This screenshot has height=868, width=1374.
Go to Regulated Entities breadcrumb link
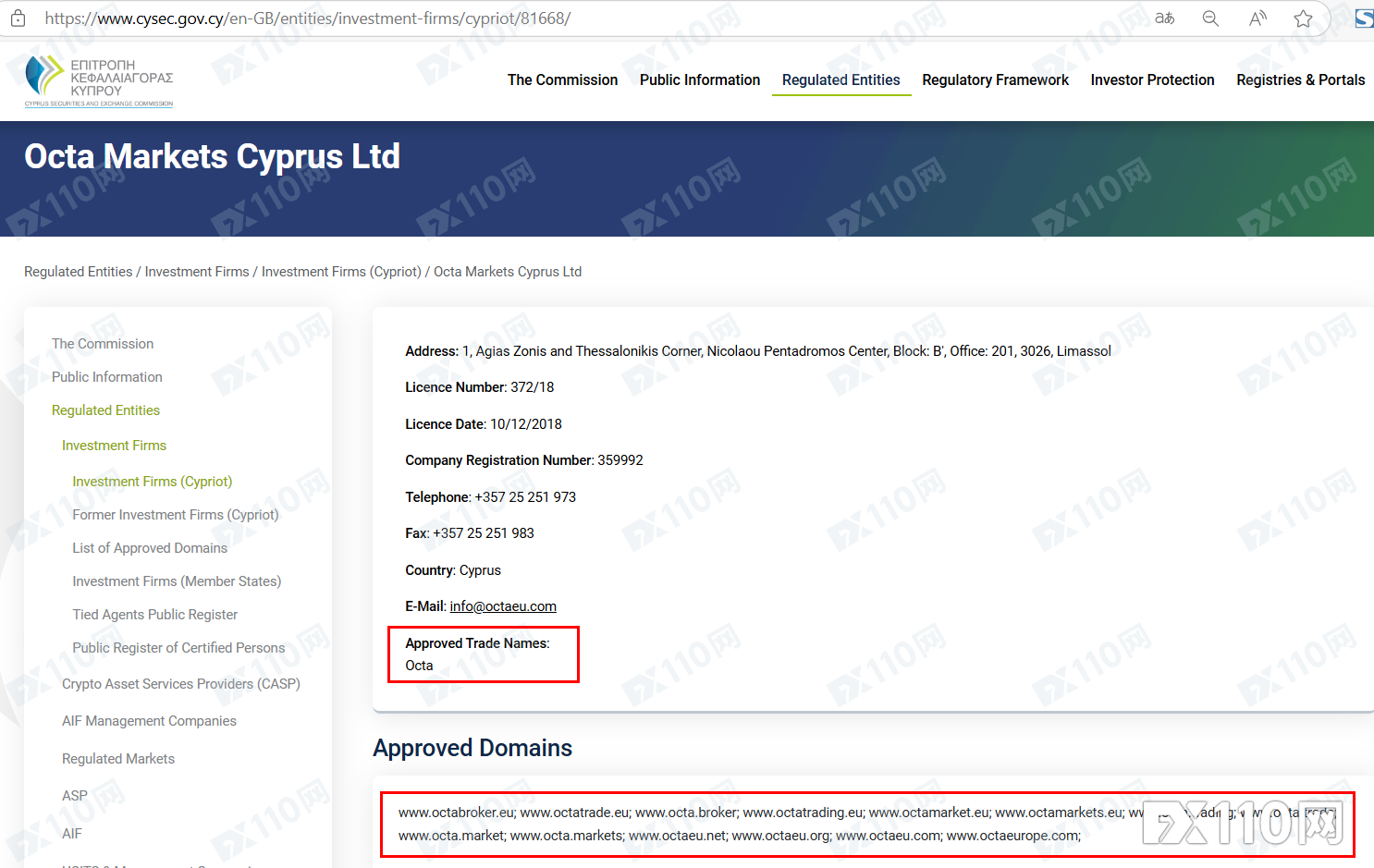click(79, 272)
